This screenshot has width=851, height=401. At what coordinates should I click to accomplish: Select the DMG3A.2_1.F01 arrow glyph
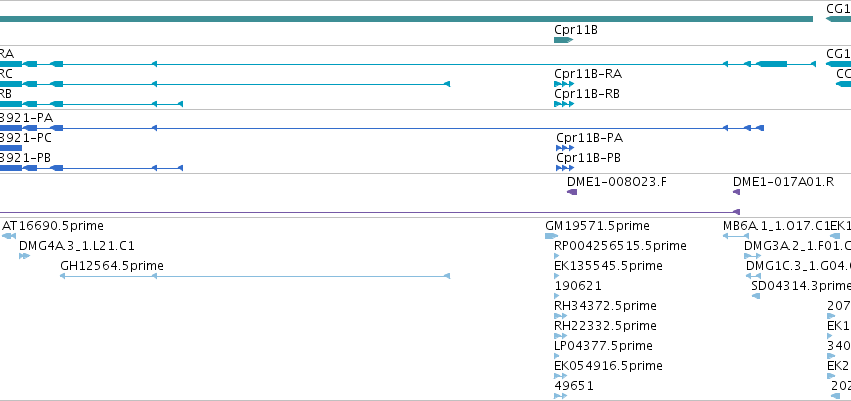tap(753, 256)
